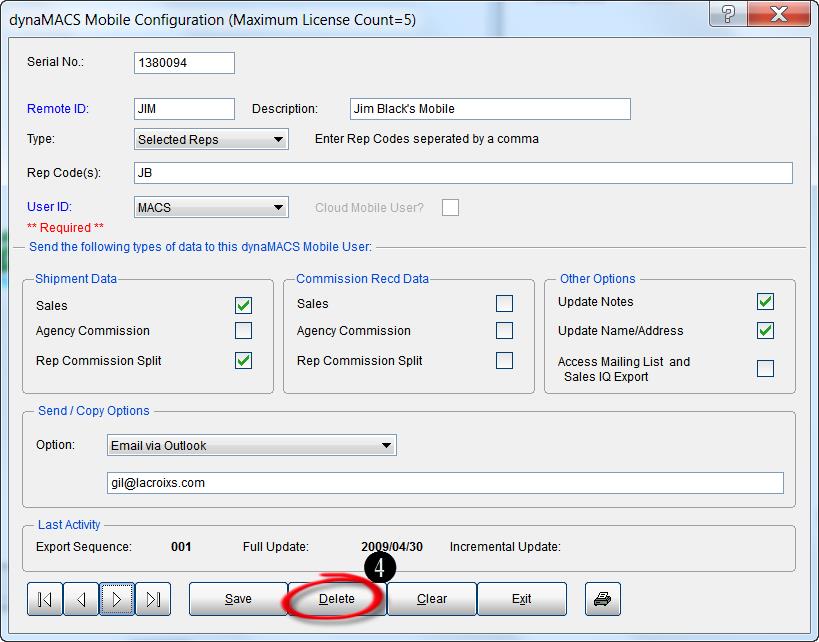Open the Type dropdown showing Selected Reps
Viewport: 819px width, 642px height.
(x=211, y=139)
